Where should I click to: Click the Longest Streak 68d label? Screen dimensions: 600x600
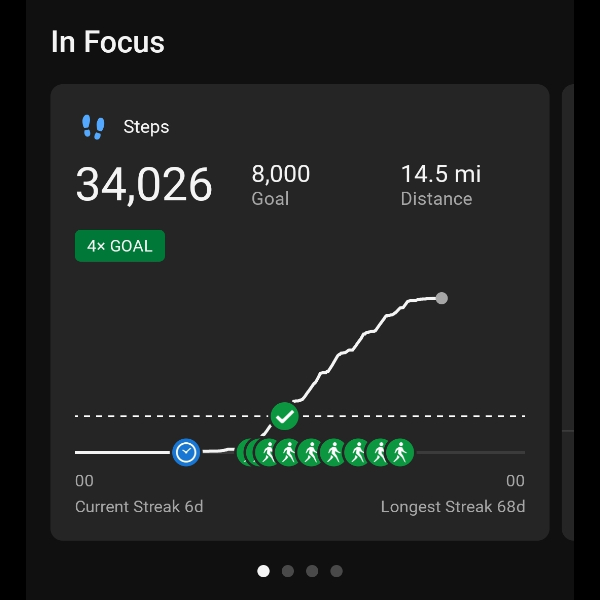point(452,506)
